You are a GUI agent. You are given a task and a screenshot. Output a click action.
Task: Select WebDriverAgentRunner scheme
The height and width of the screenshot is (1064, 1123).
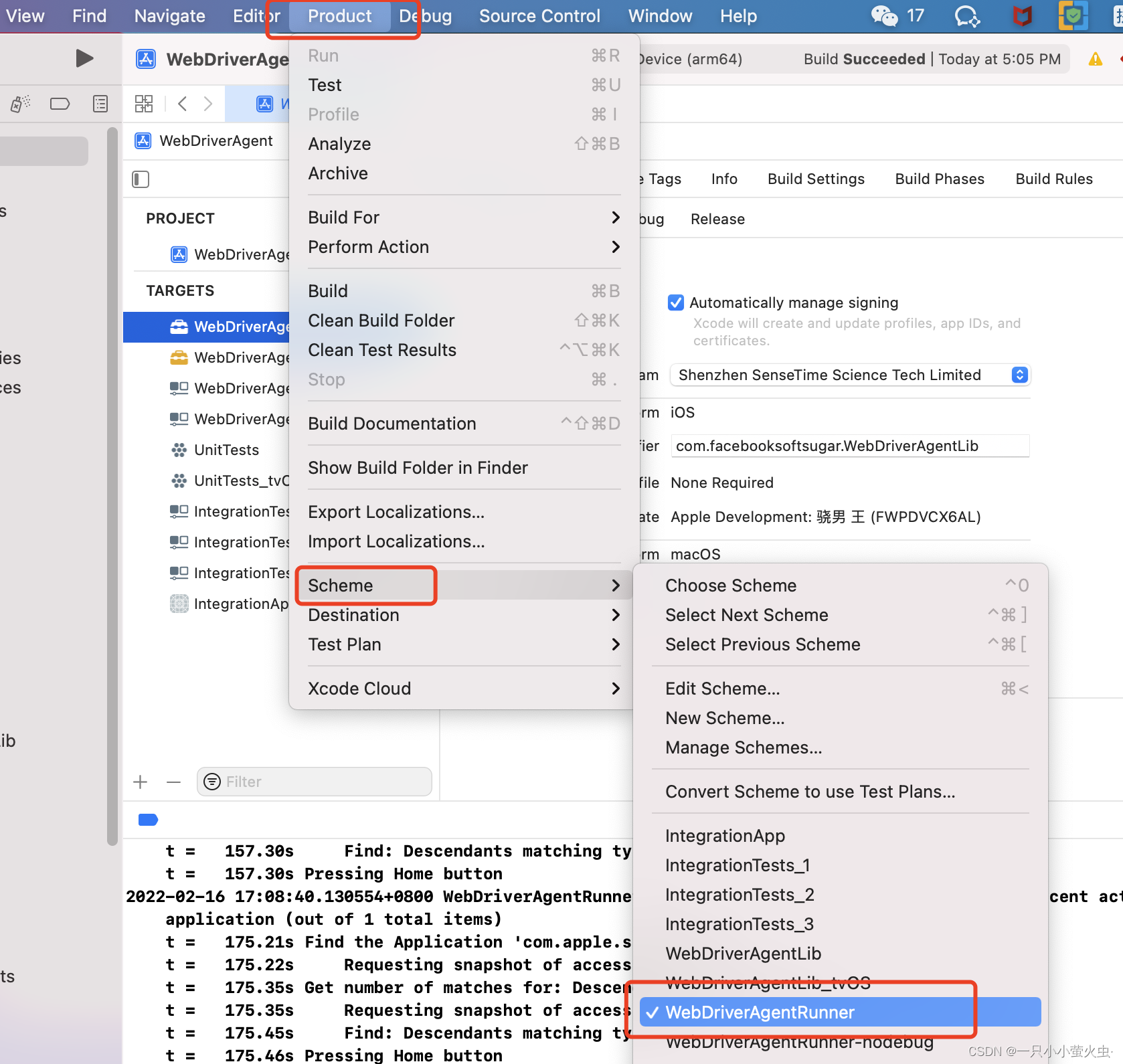click(x=841, y=1012)
